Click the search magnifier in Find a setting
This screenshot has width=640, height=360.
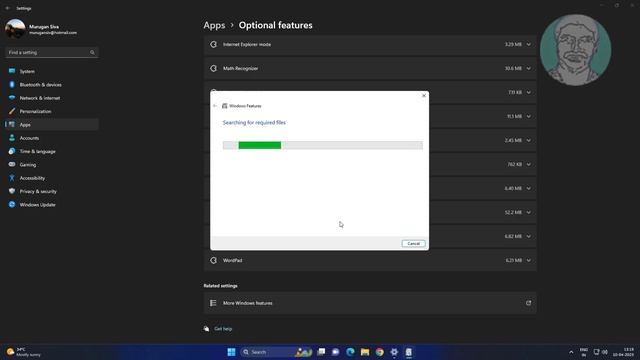point(92,53)
